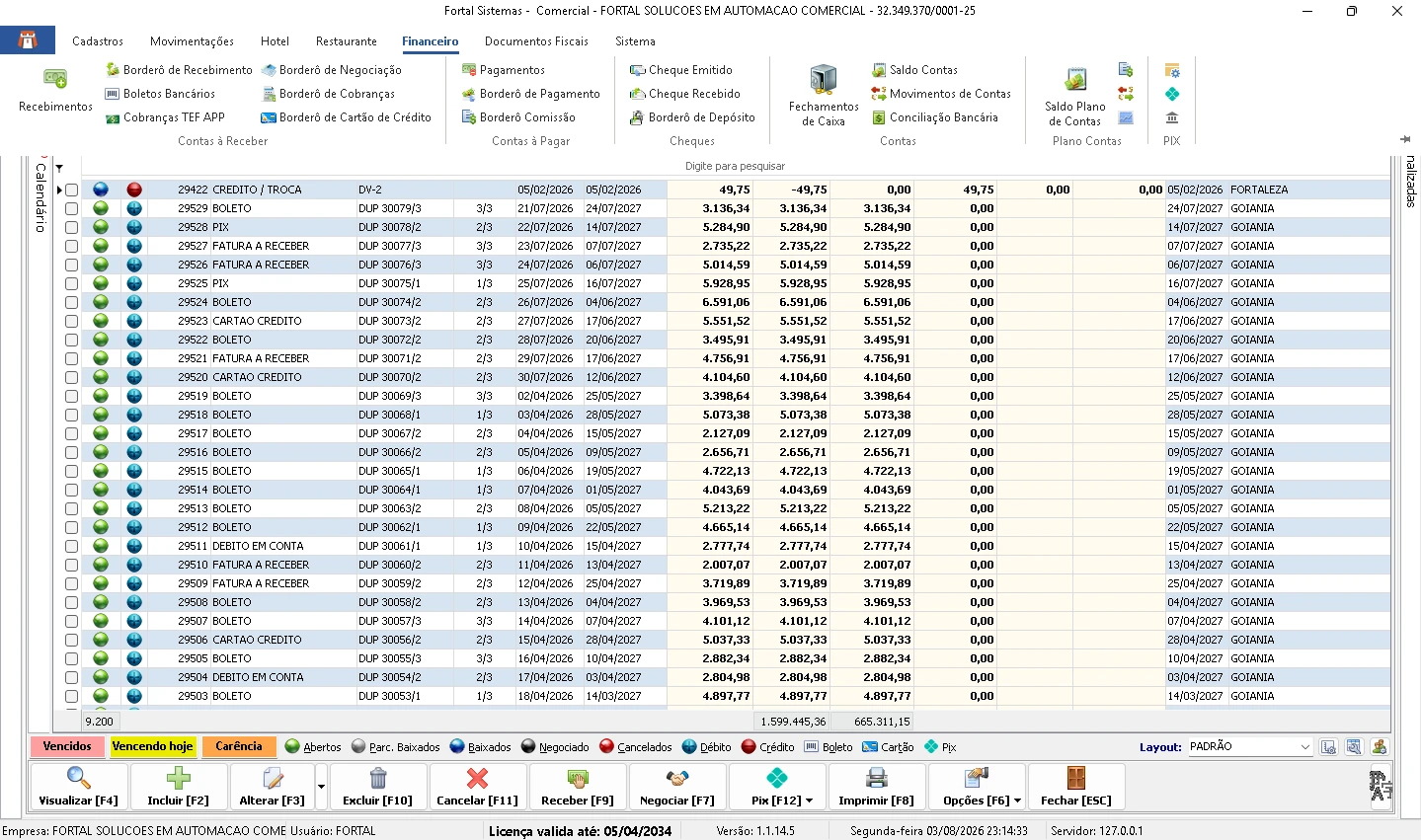Open the Pix [F12] dropdown button
The image size is (1421, 840).
[777, 787]
